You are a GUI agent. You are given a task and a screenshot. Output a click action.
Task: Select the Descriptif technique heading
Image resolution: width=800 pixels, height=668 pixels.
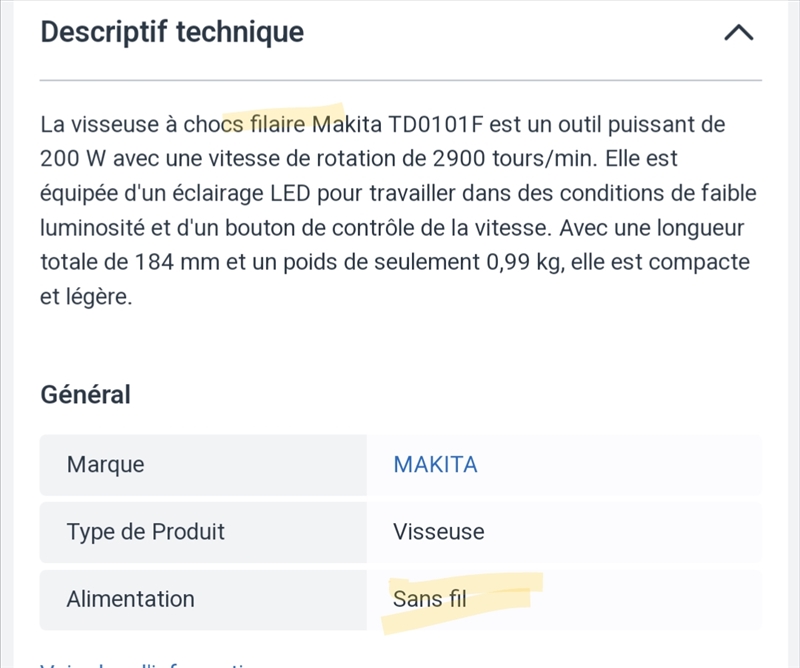tap(171, 31)
